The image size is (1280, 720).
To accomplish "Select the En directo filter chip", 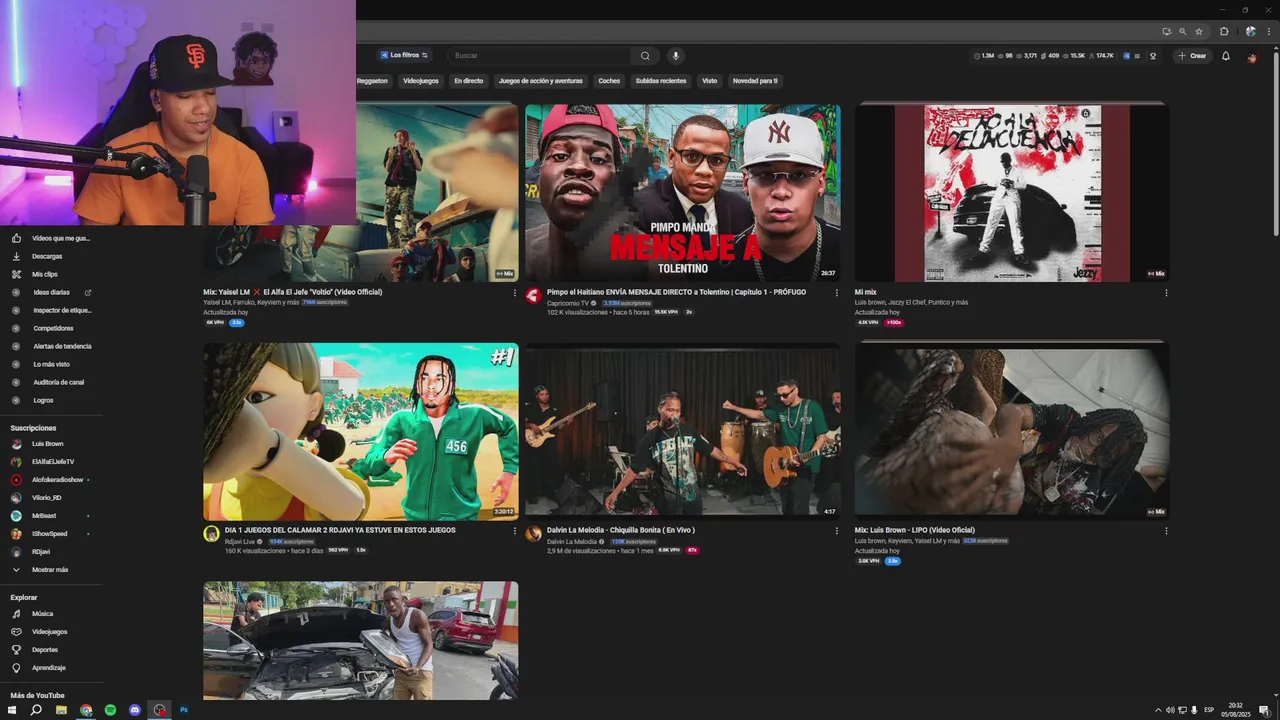I will pos(469,81).
